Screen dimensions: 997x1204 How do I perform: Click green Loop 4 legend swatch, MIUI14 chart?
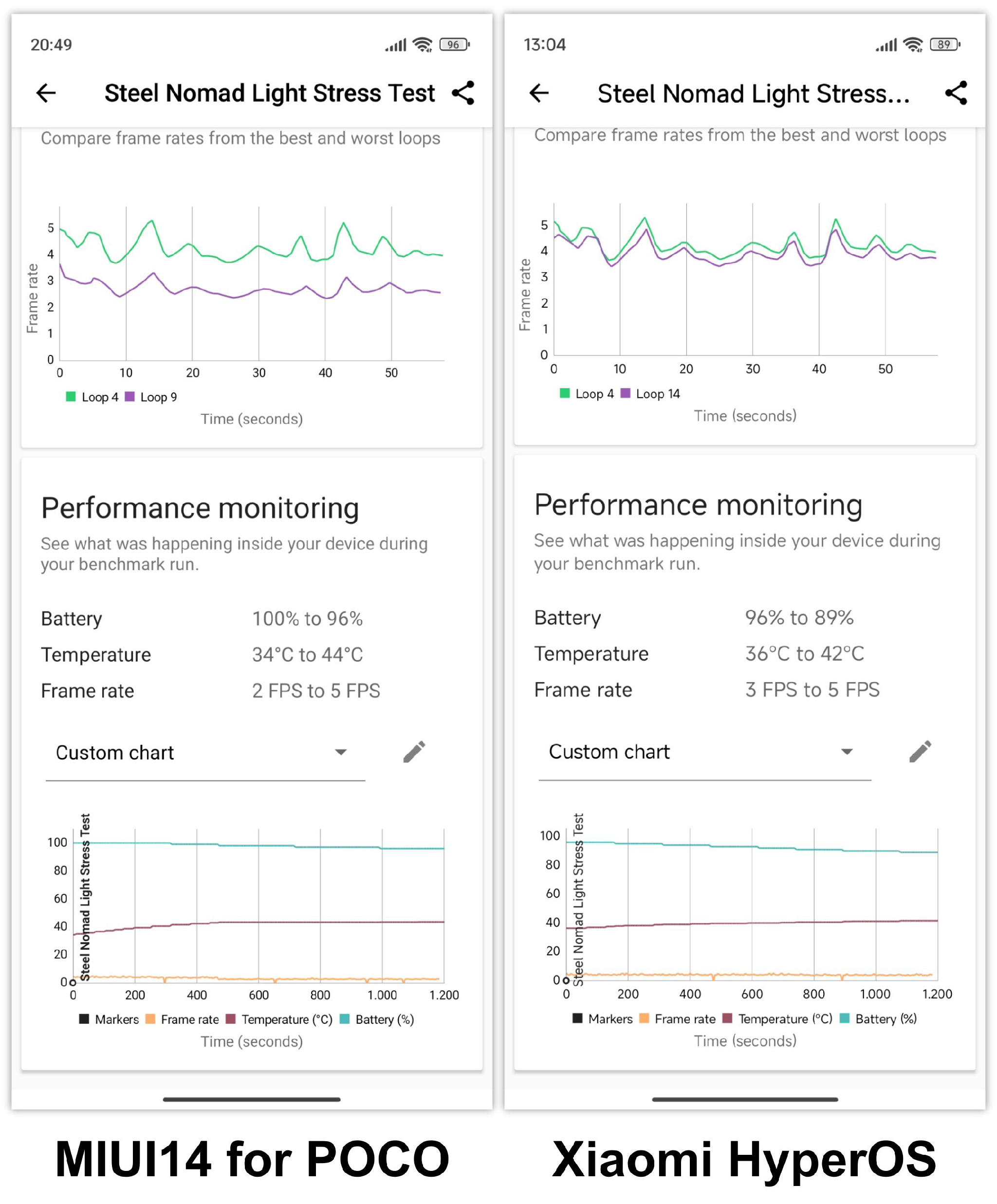tap(71, 396)
